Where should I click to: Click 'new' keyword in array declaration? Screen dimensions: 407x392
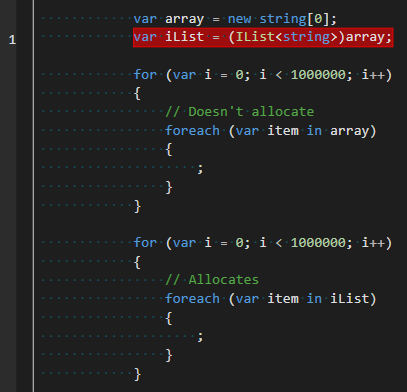click(239, 19)
